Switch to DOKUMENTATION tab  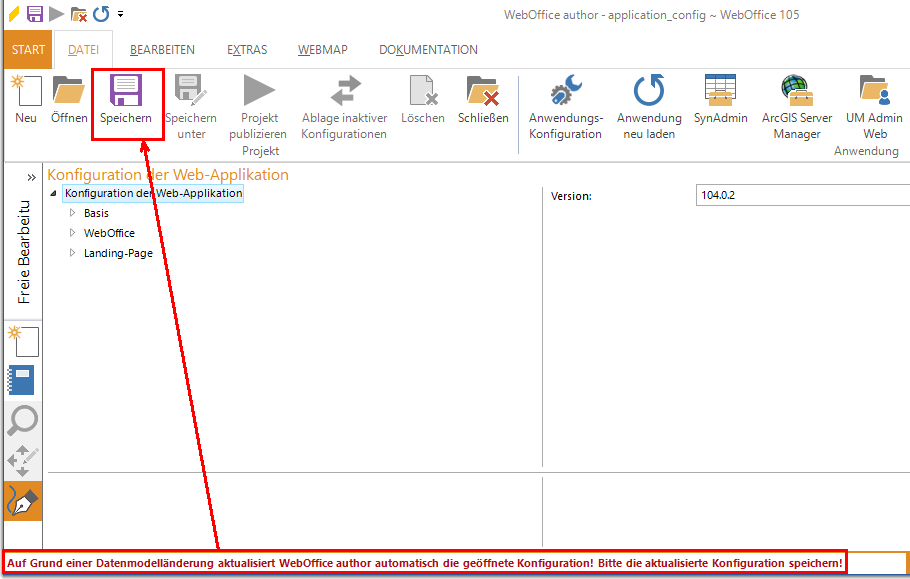(428, 50)
